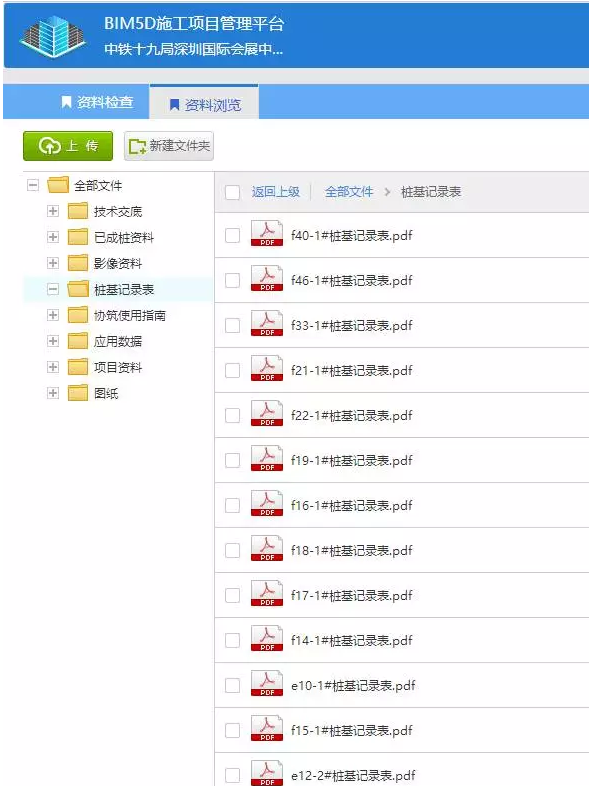Click the PDF icon of f22-1#桩基记录表.pdf

[x=267, y=413]
